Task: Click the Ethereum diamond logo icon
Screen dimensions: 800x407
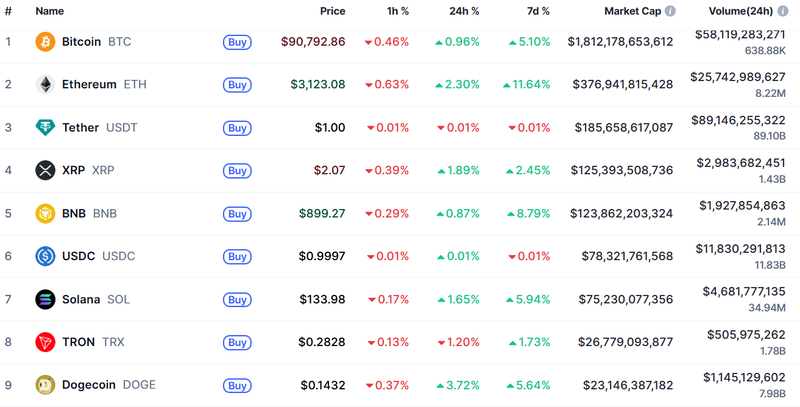Action: pos(45,85)
